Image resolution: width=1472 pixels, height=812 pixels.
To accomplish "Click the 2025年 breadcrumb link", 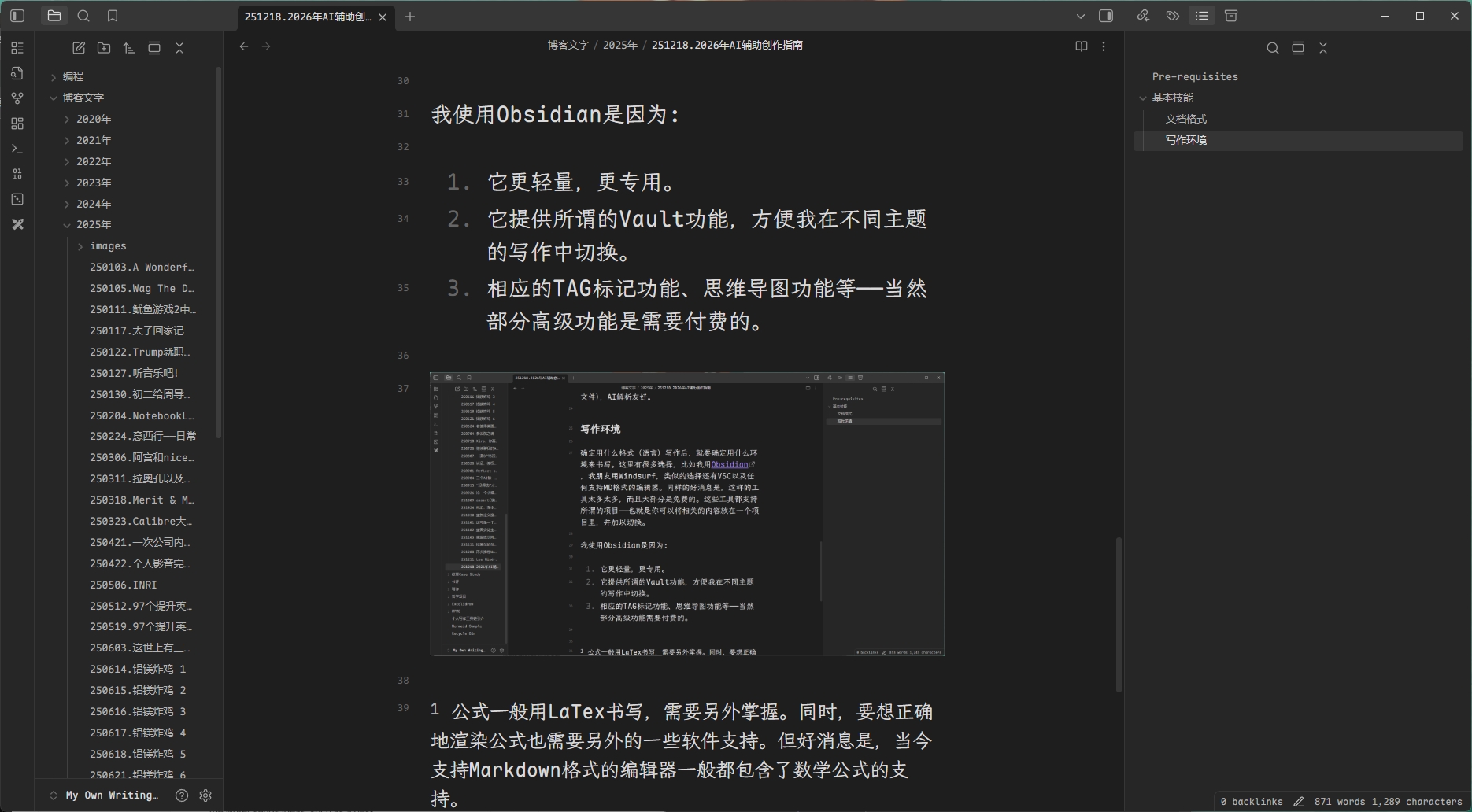I will coord(621,45).
